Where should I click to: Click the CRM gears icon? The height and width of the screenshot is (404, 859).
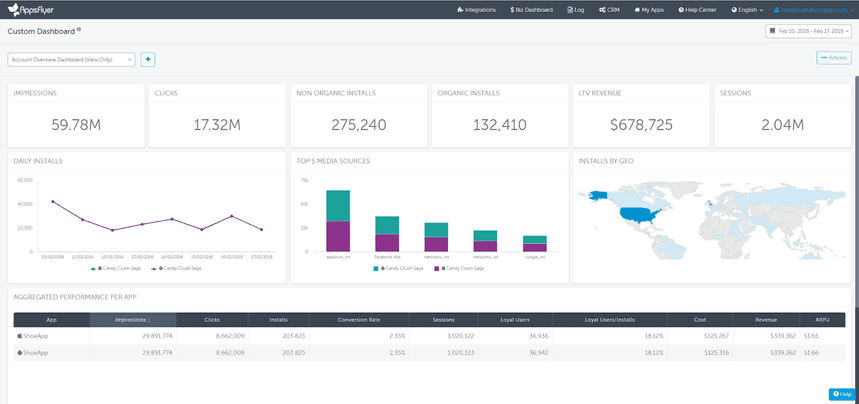pos(603,9)
